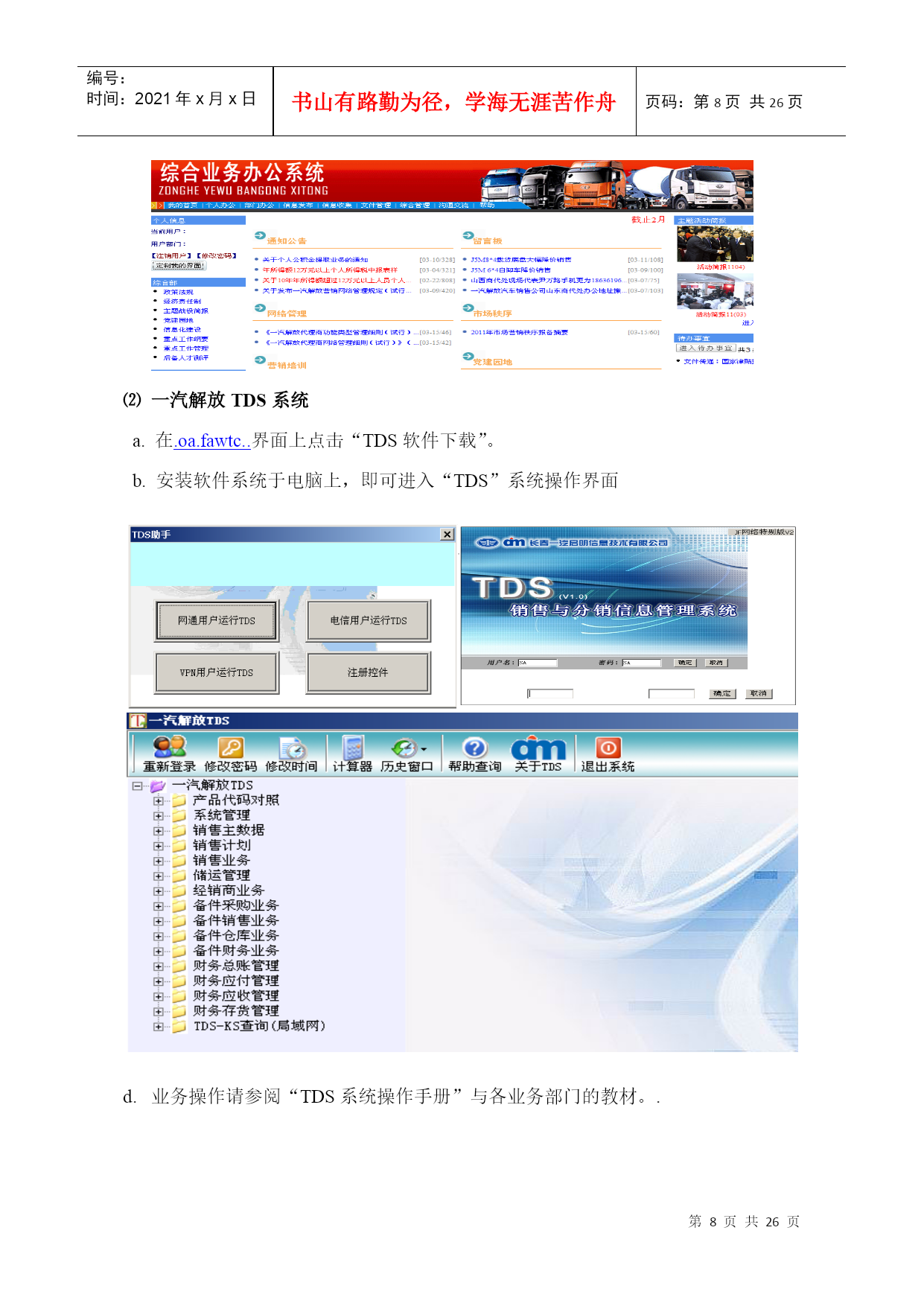Screen dimensions: 924x1306
Task: Click the 修改密码 link under personal info
Action: click(x=217, y=255)
